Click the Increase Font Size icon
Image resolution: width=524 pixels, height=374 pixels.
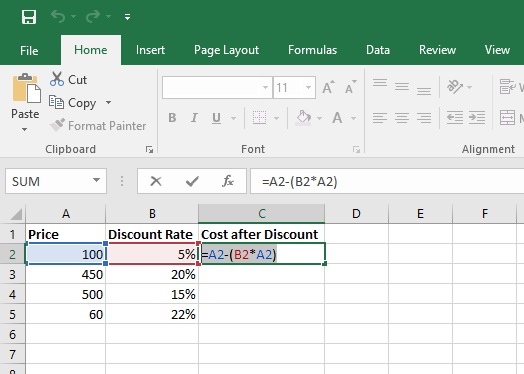pos(328,88)
